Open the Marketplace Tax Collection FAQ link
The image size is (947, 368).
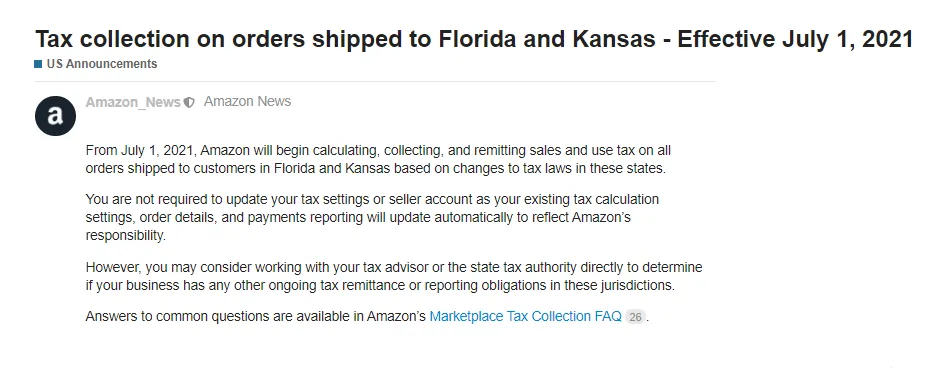(x=525, y=317)
